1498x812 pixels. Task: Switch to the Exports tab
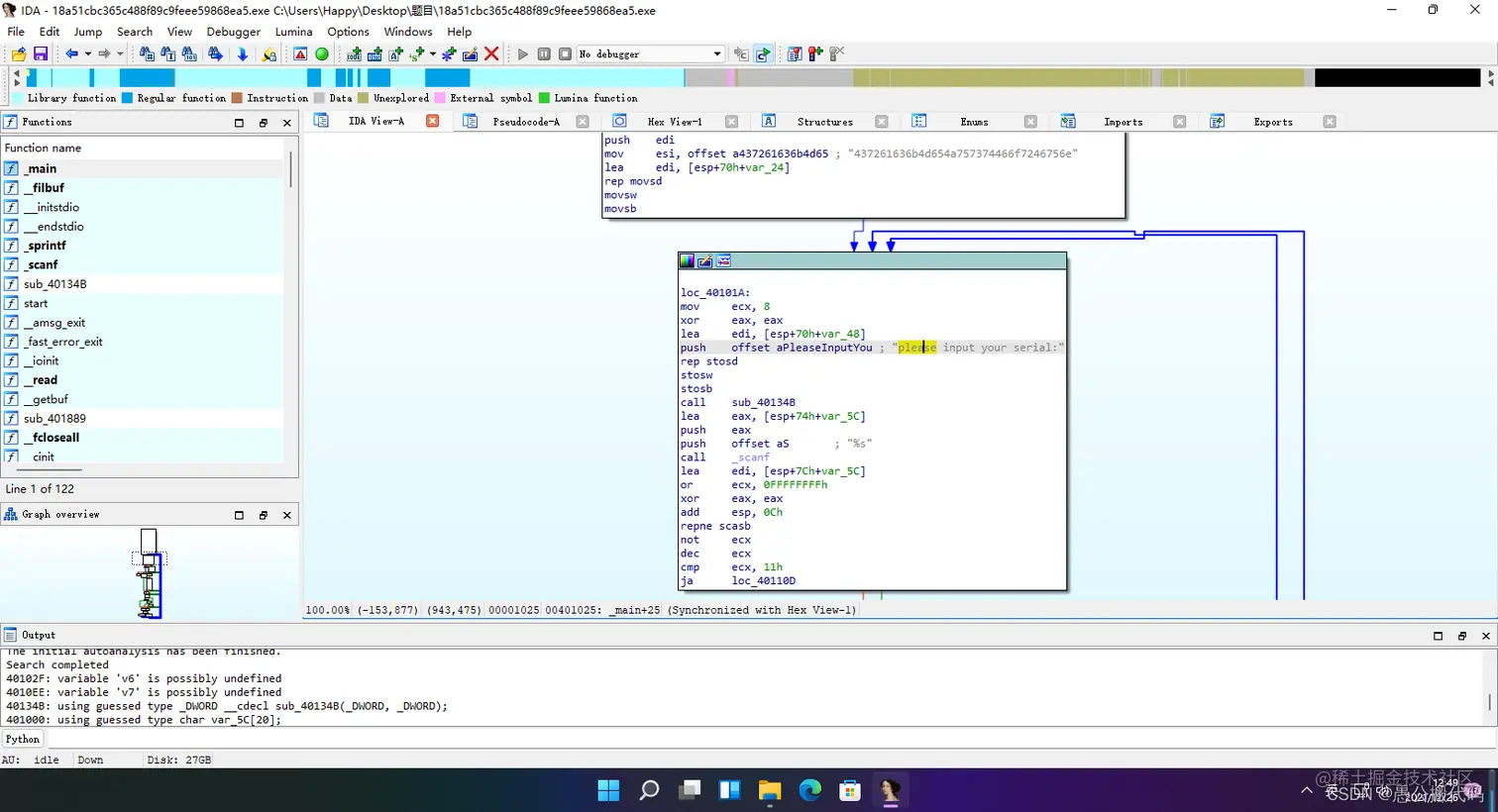click(1273, 122)
